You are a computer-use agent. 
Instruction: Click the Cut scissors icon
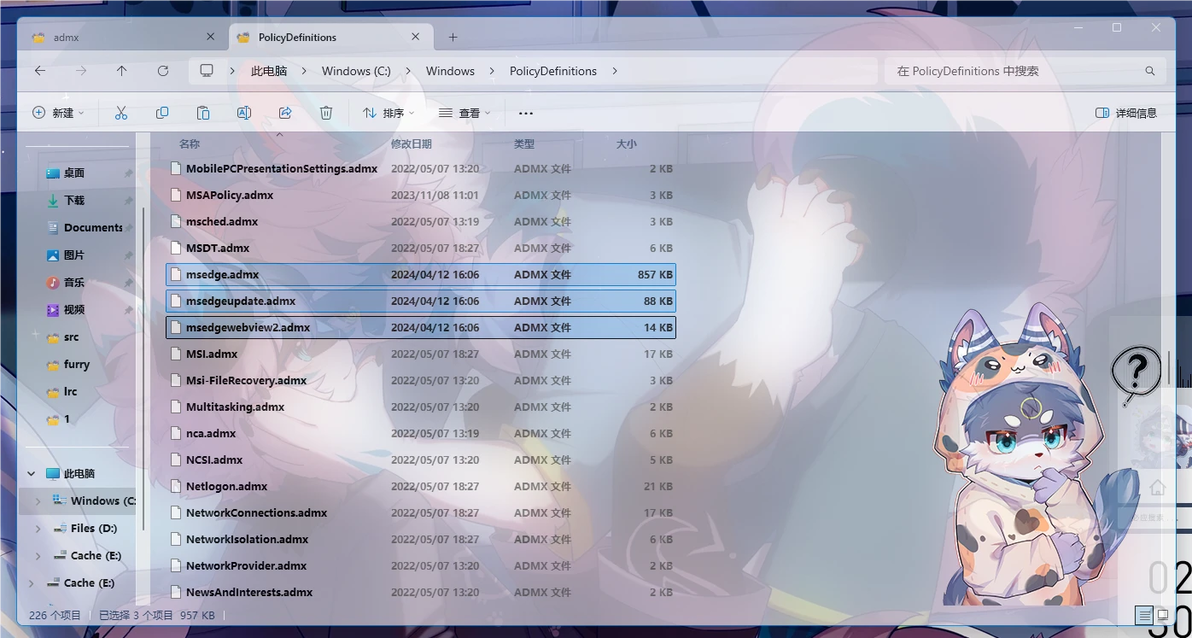point(121,113)
